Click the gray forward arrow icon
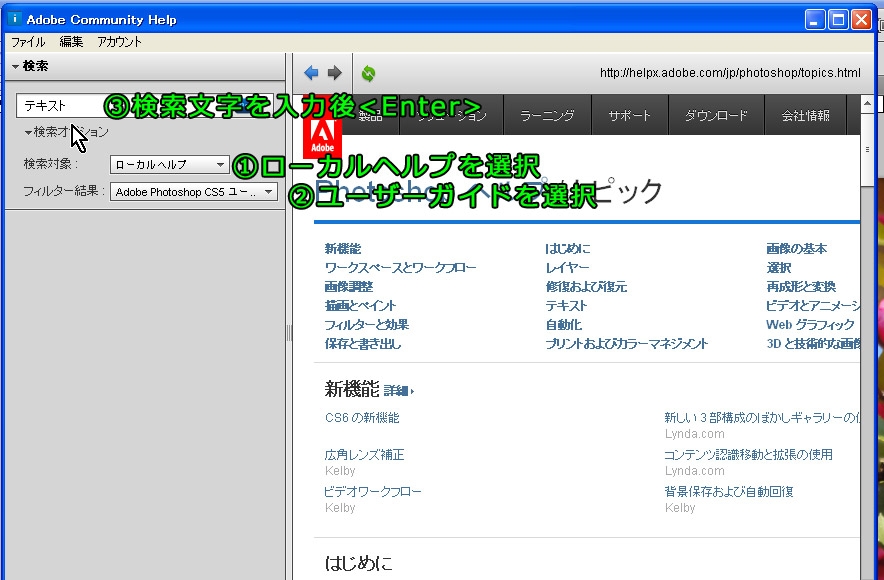This screenshot has height=580, width=884. [335, 73]
